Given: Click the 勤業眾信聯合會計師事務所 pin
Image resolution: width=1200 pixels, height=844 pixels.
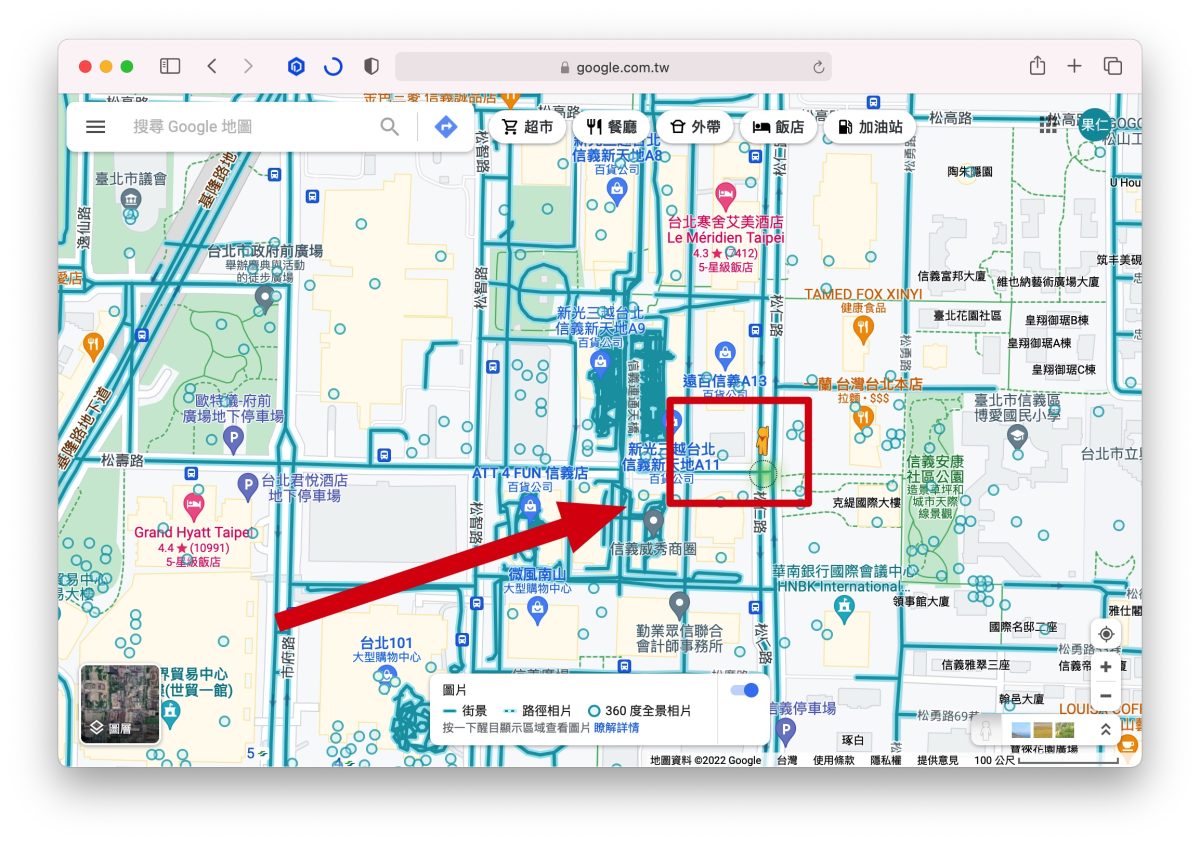Looking at the screenshot, I should tap(679, 605).
